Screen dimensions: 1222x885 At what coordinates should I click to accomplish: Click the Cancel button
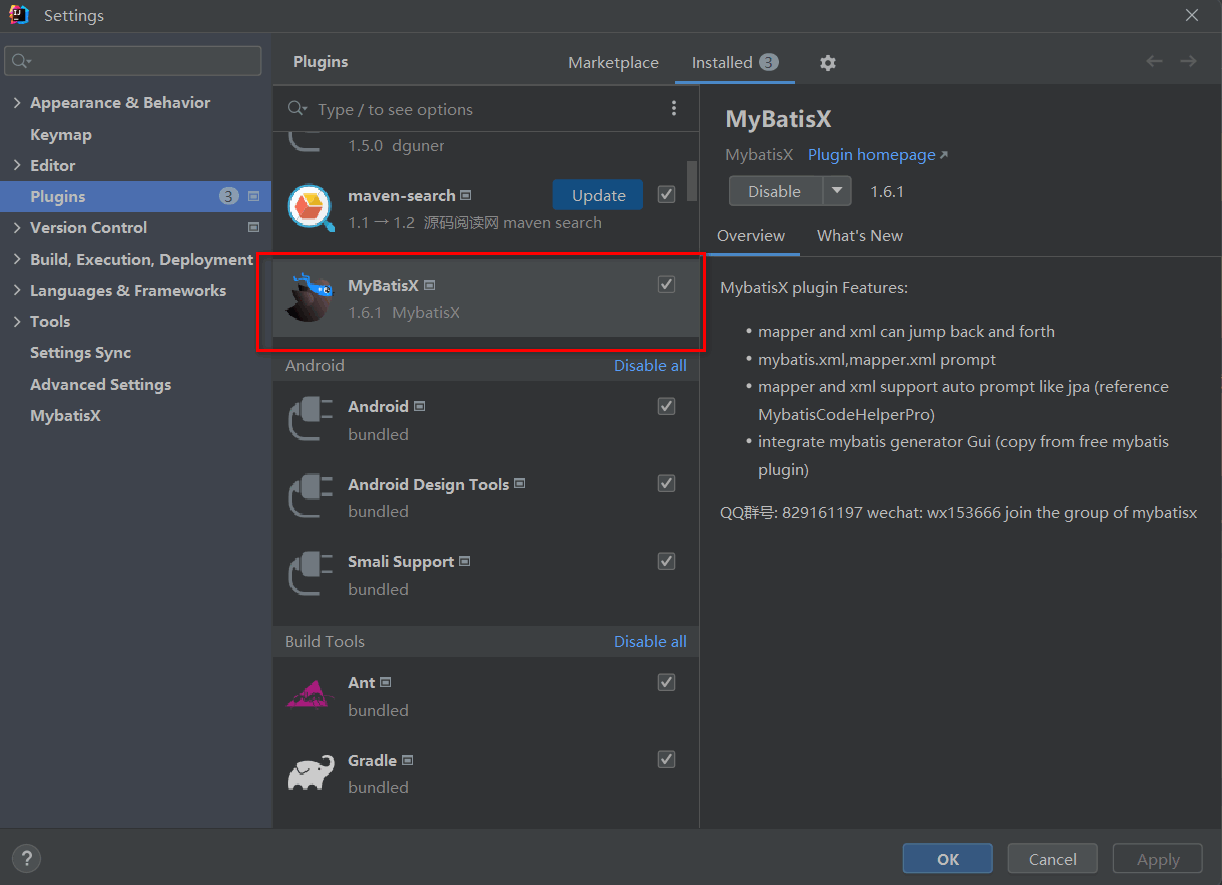tap(1052, 859)
